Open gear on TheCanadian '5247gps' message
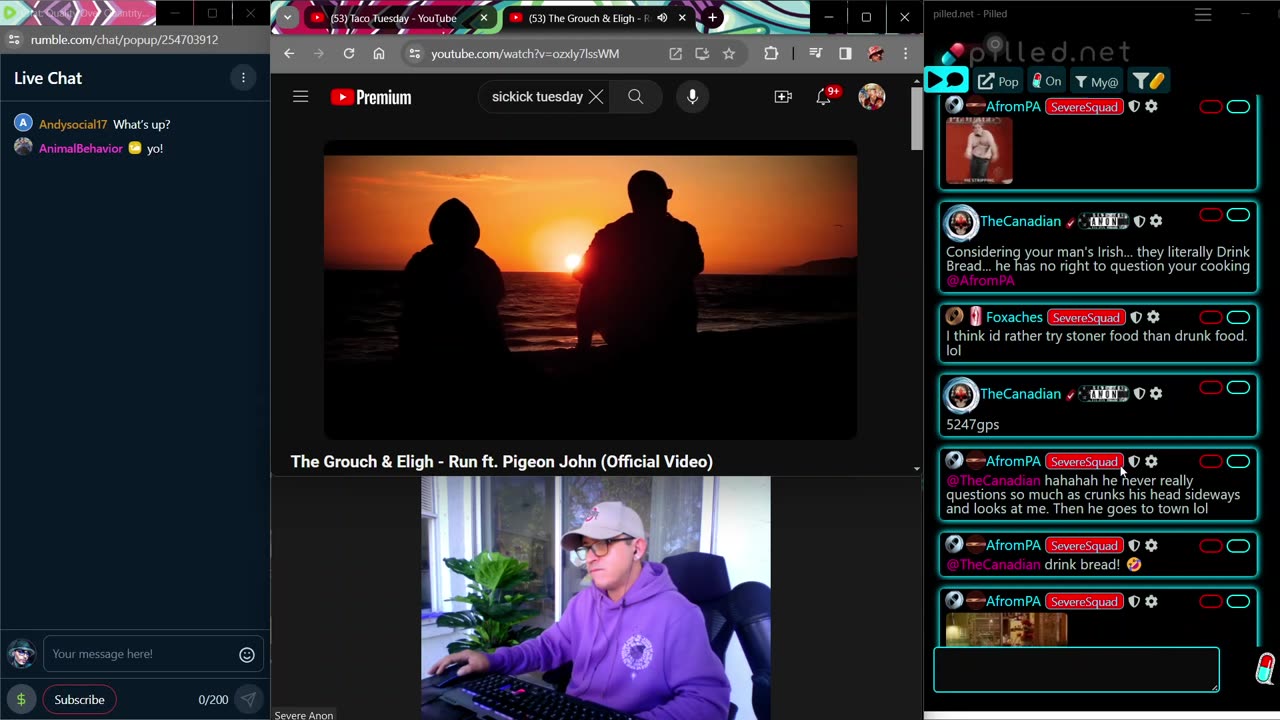 coord(1156,394)
